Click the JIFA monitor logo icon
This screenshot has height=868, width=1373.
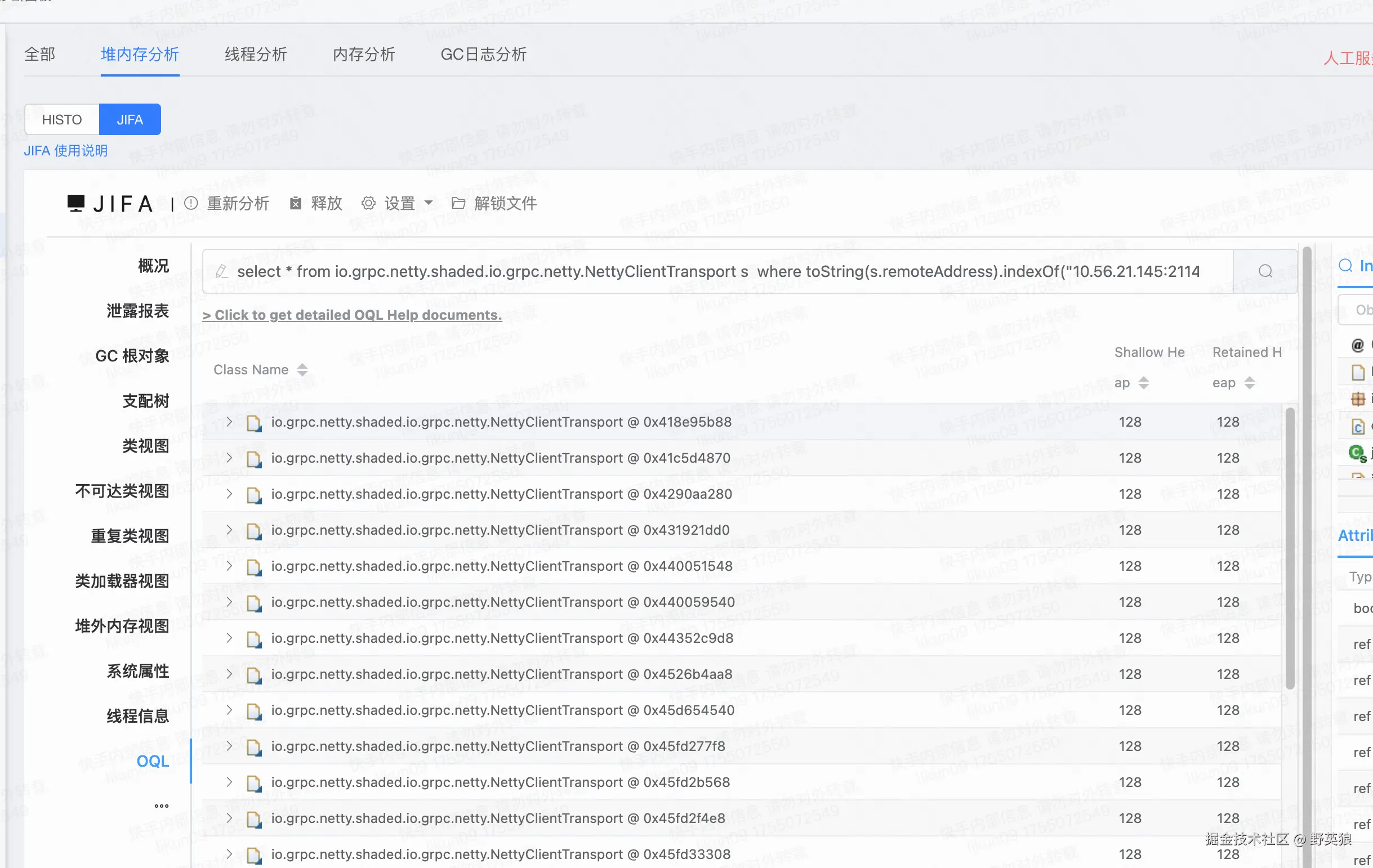tap(76, 203)
